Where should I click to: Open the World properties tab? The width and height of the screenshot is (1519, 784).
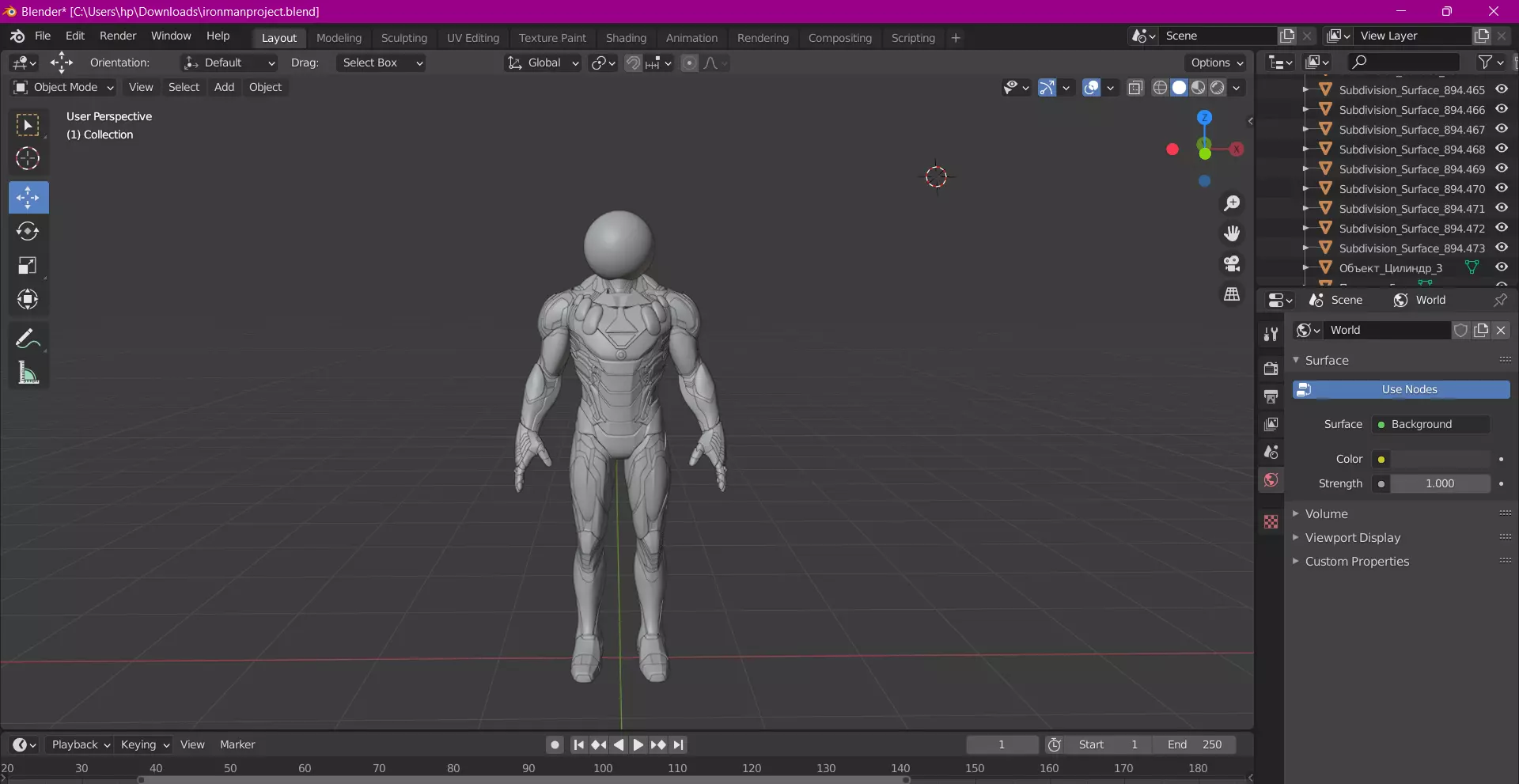(1271, 480)
